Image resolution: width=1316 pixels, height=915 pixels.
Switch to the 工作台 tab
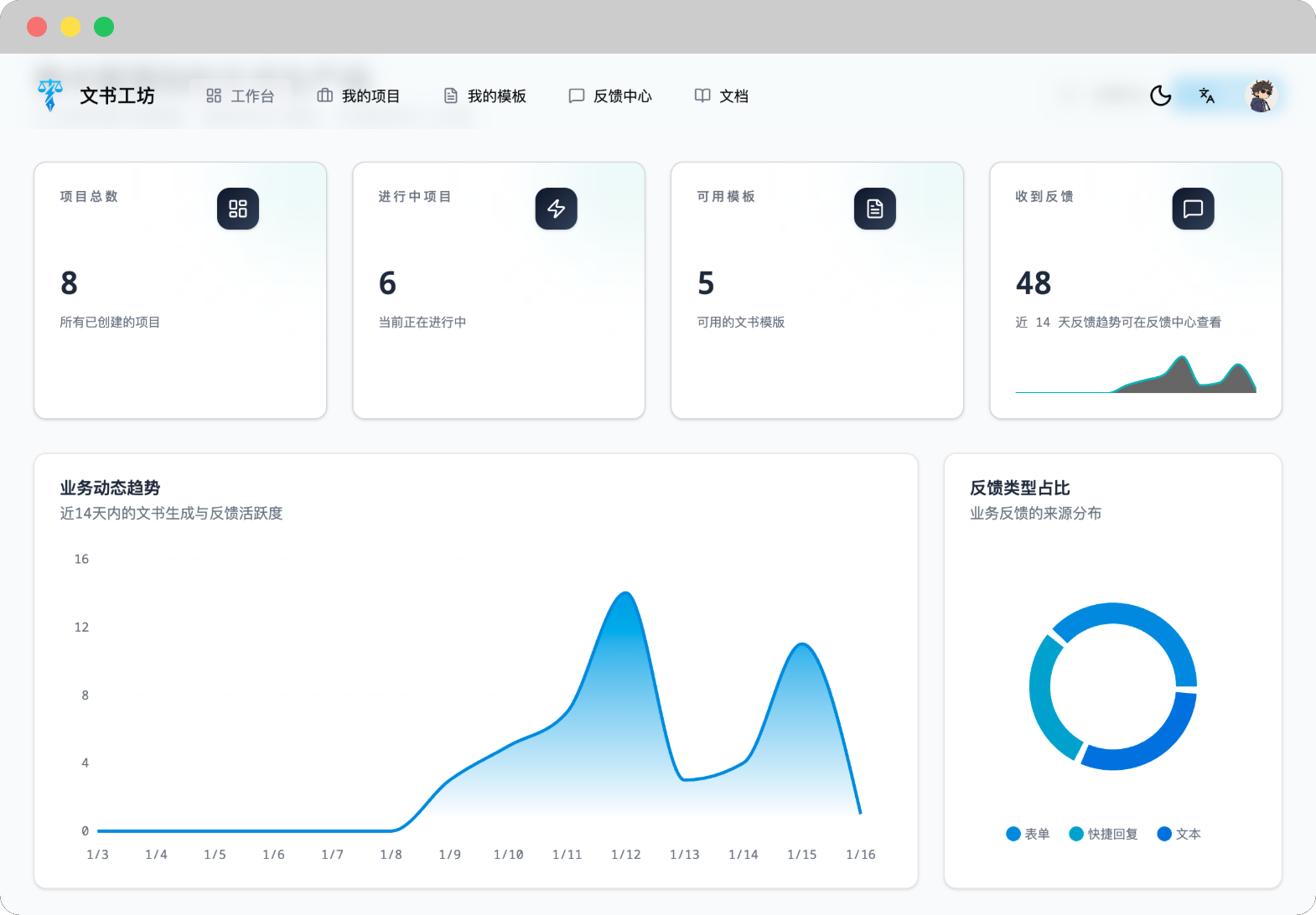click(241, 96)
